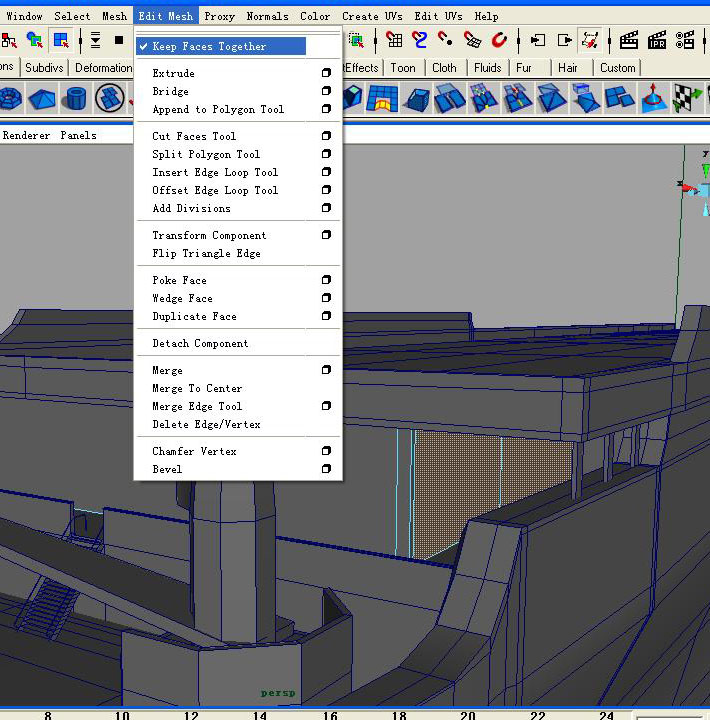Choose Offset Edge Loop Tool
The height and width of the screenshot is (720, 710).
coord(215,190)
